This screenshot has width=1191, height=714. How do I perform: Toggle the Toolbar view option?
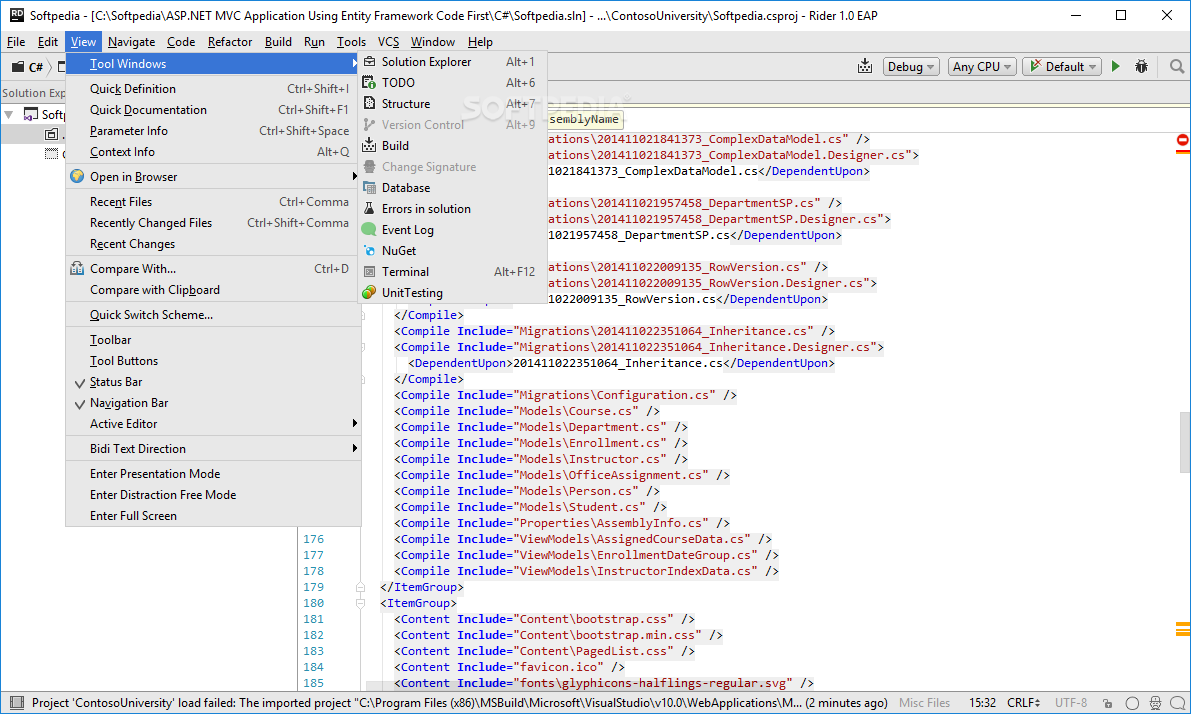(213, 340)
